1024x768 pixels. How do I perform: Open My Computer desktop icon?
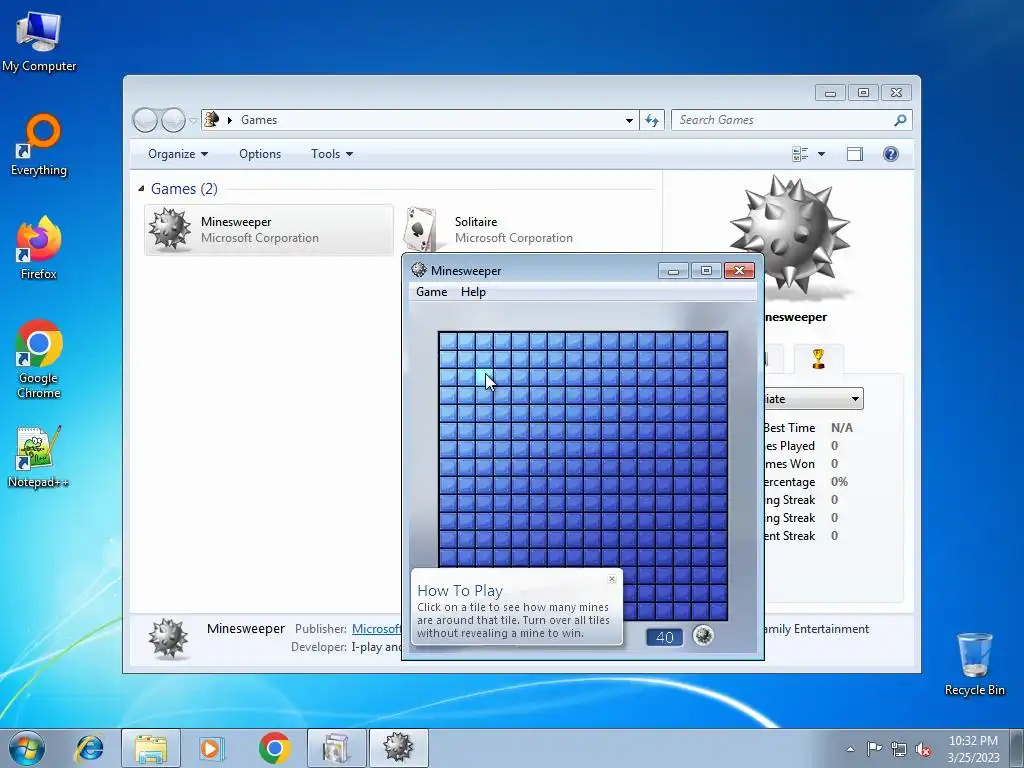pos(39,41)
